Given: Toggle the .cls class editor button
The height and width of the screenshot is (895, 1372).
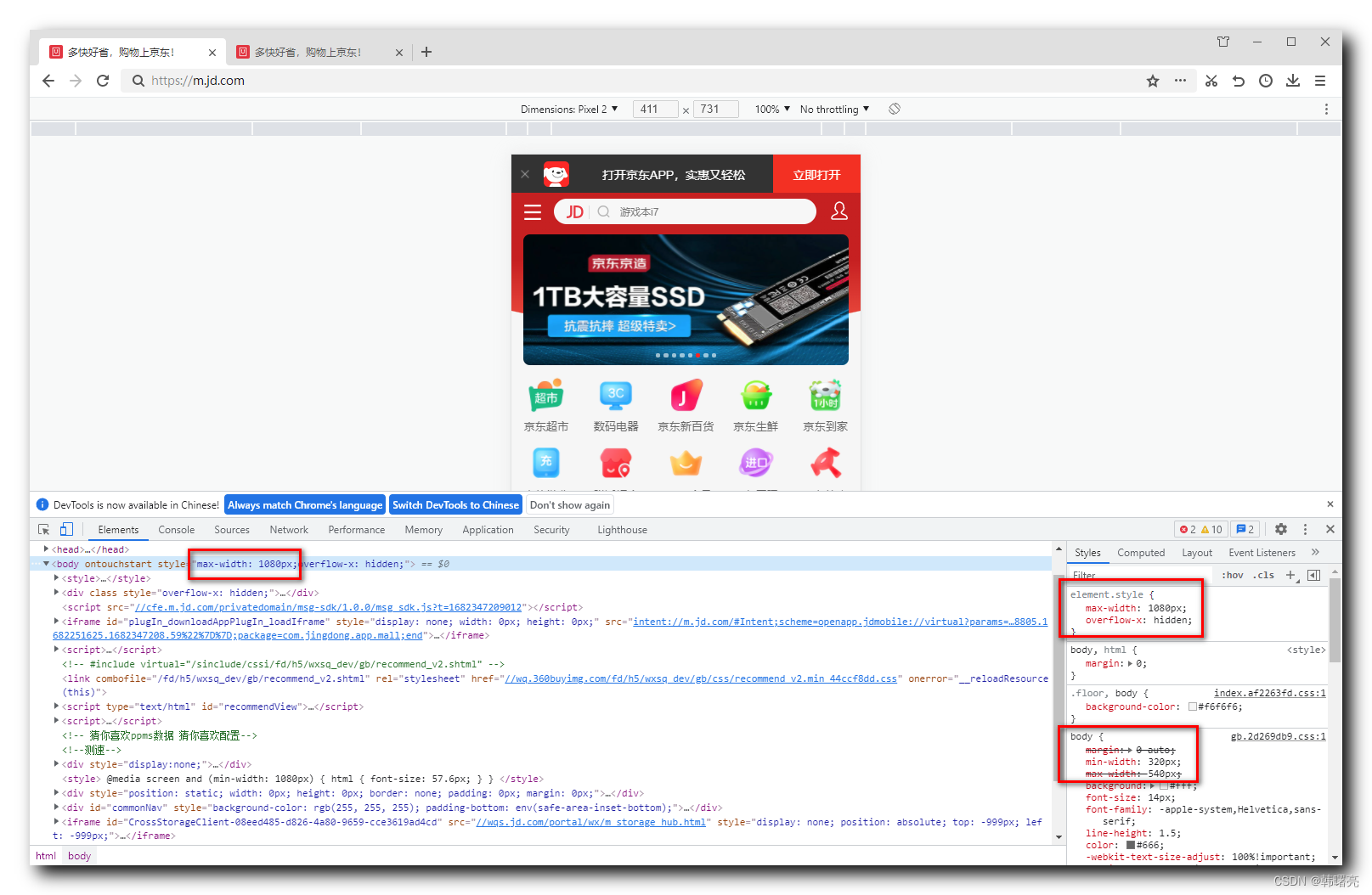Looking at the screenshot, I should tap(1263, 575).
